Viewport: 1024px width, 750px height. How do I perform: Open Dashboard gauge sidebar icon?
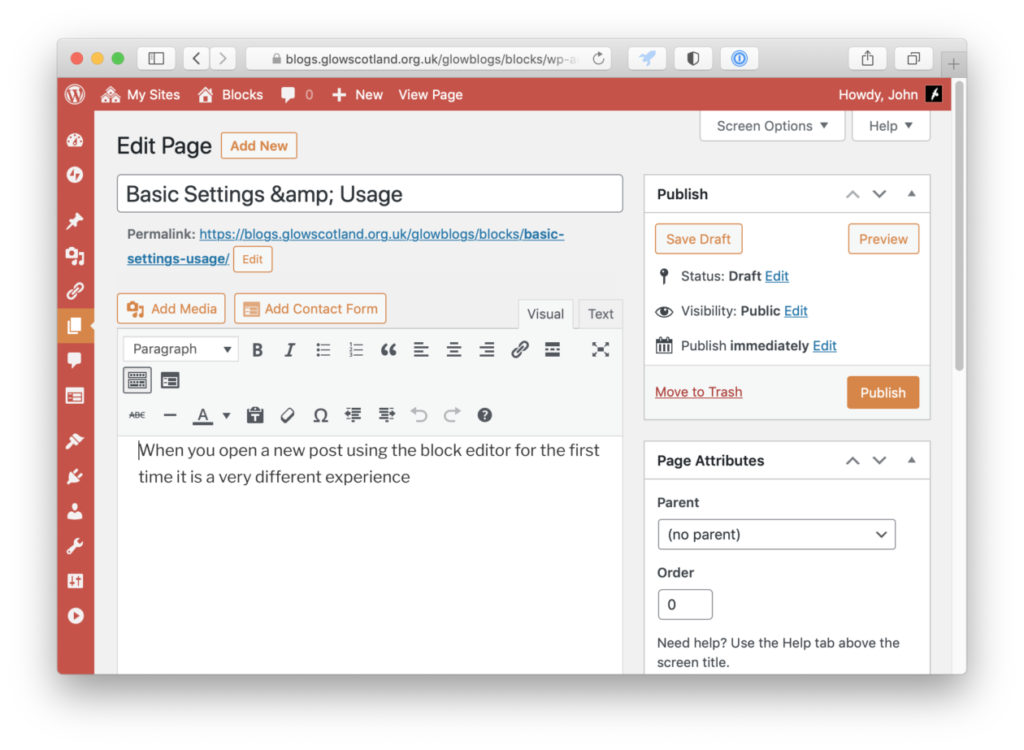click(x=75, y=140)
